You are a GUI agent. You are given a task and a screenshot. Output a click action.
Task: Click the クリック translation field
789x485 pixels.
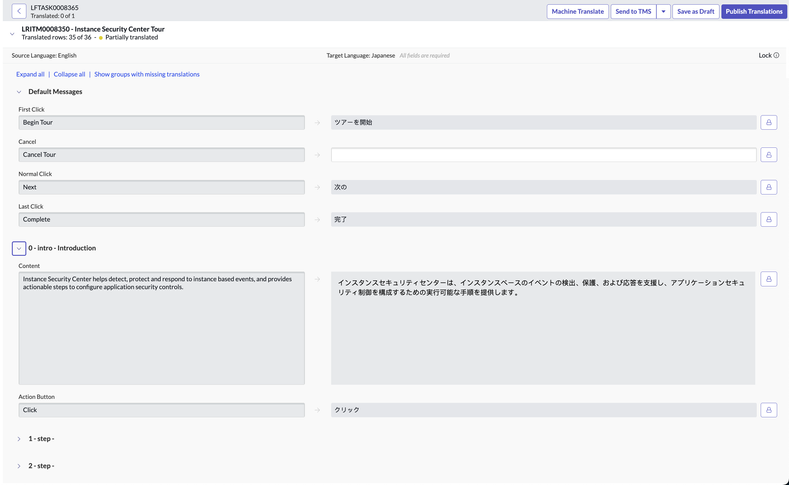[x=543, y=410]
